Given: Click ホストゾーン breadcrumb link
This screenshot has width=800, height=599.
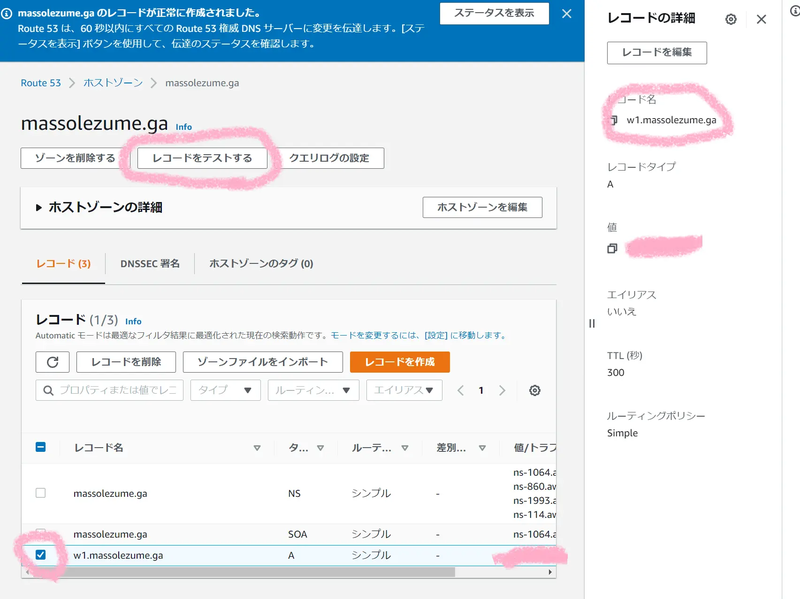Looking at the screenshot, I should pos(113,83).
